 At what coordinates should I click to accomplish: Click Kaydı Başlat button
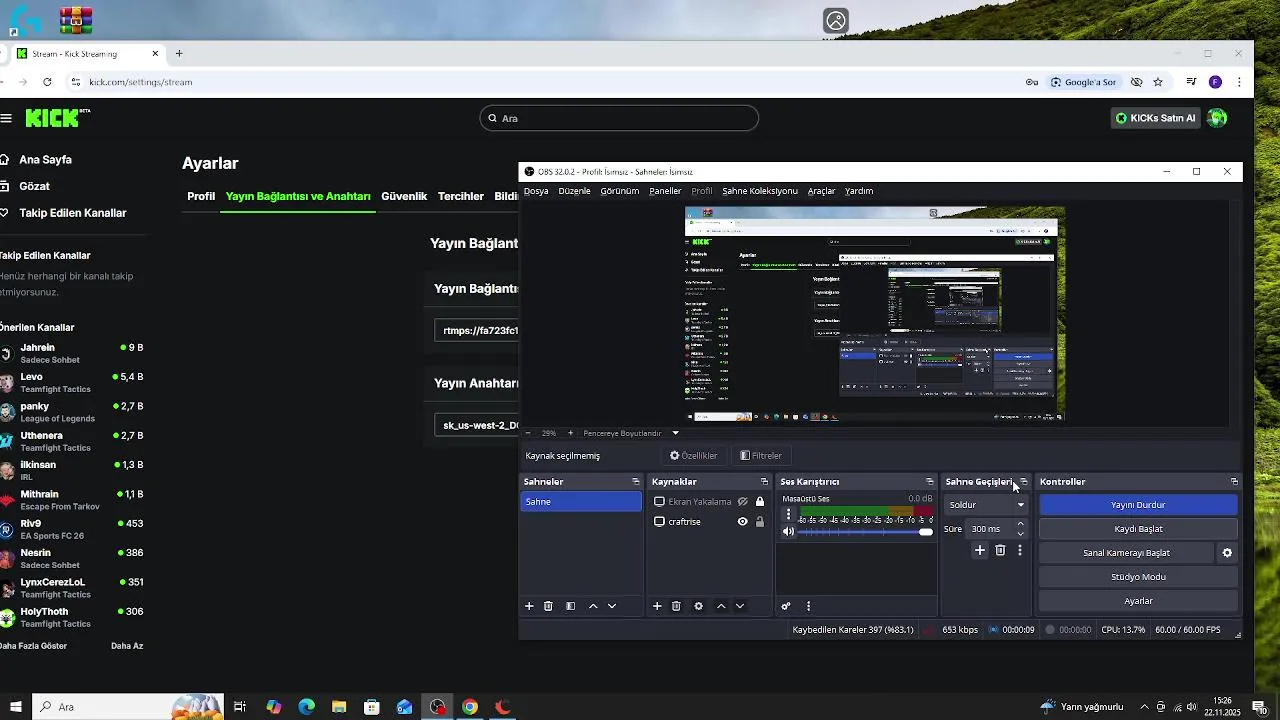pos(1138,529)
